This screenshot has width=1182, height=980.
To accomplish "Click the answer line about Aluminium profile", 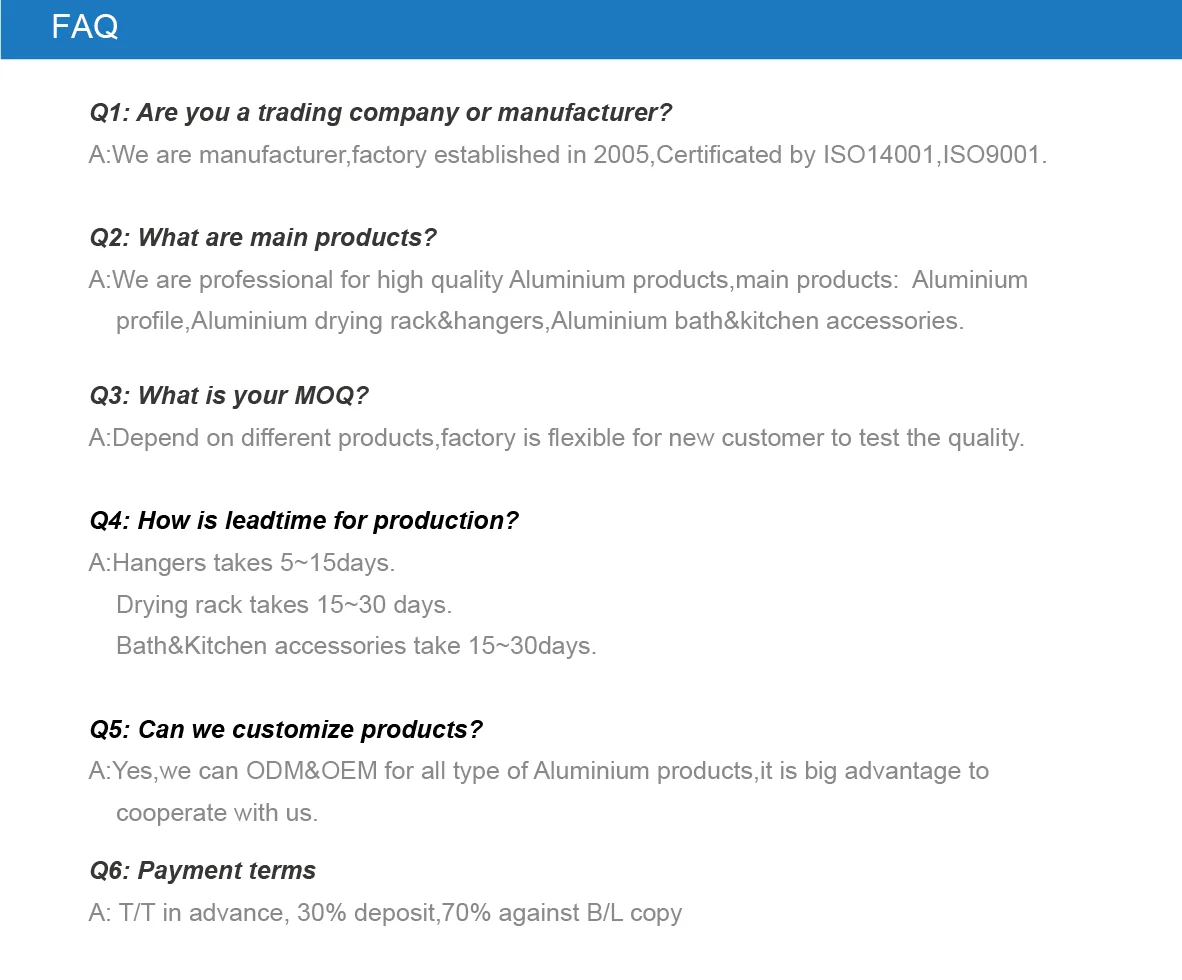I will [x=540, y=322].
